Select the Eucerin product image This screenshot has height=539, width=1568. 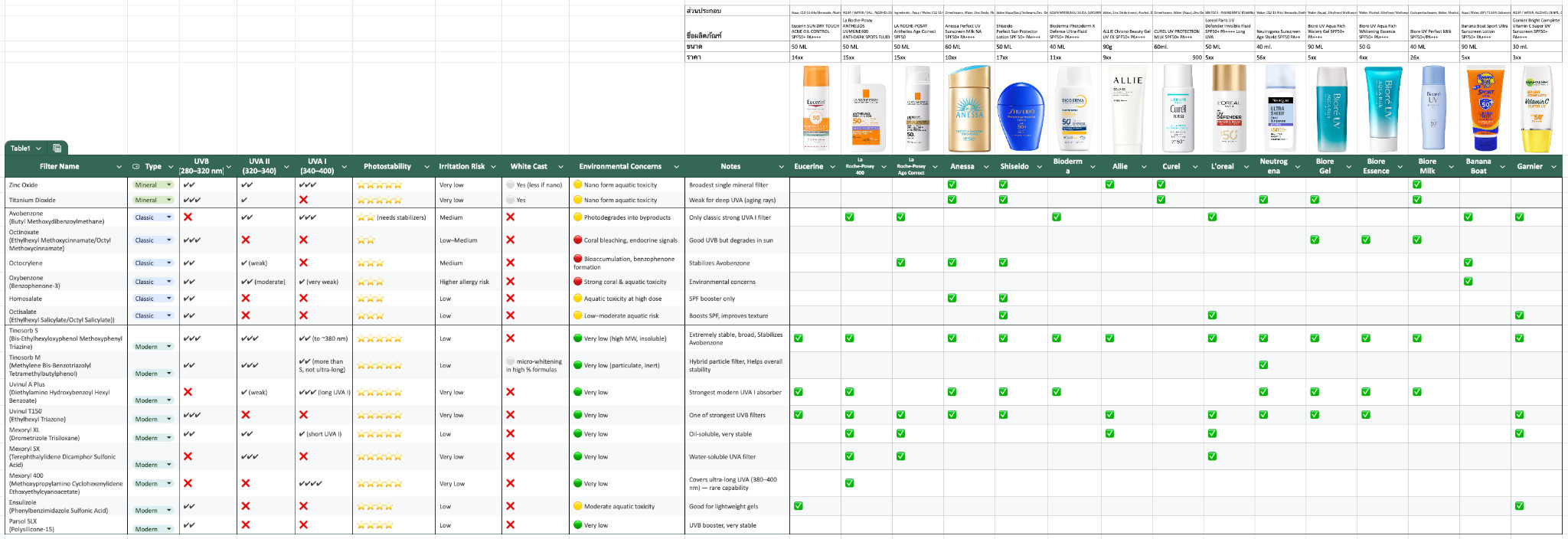point(816,108)
